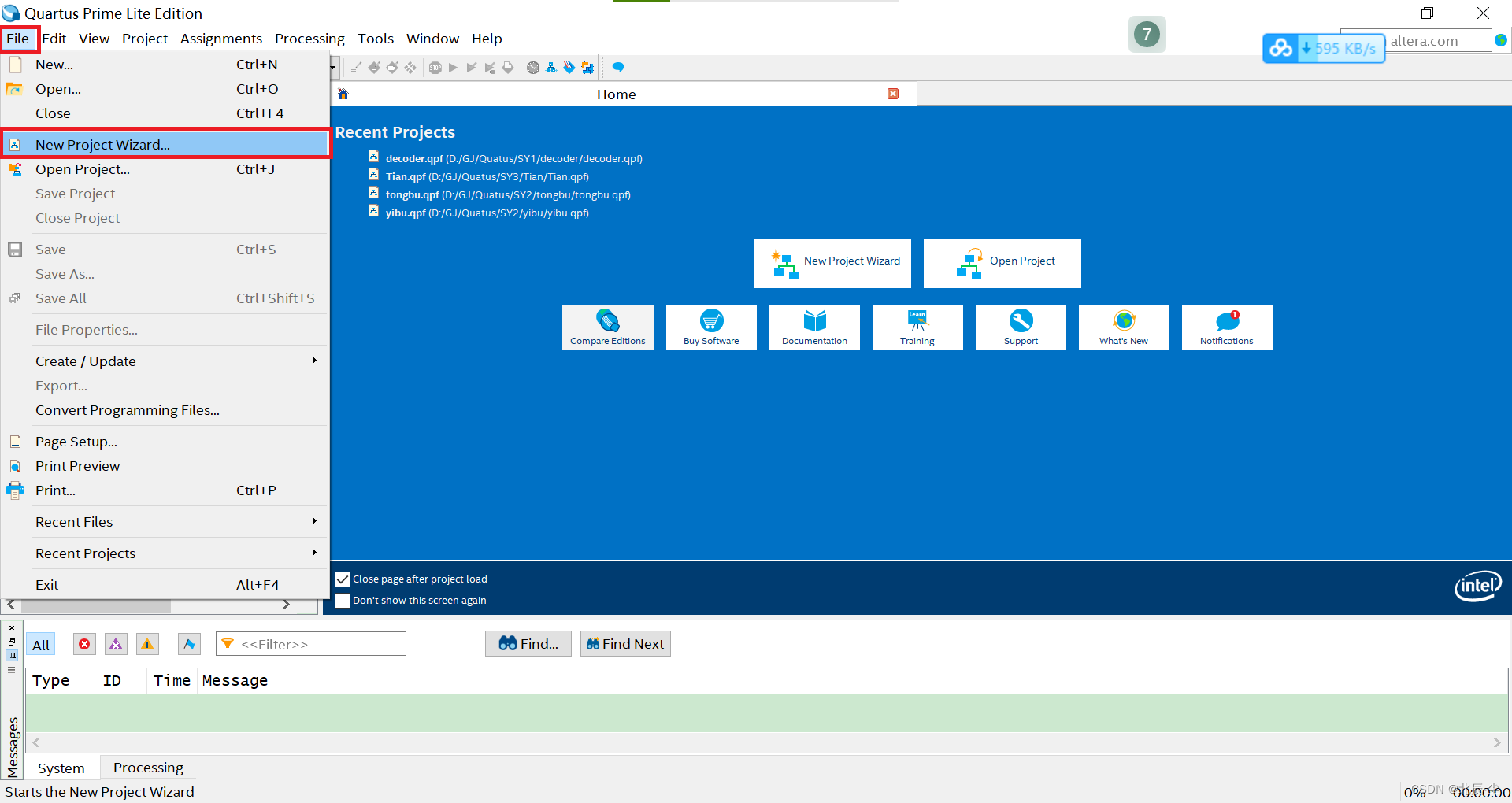Click the Find... button
This screenshot has height=803, width=1512.
point(528,644)
